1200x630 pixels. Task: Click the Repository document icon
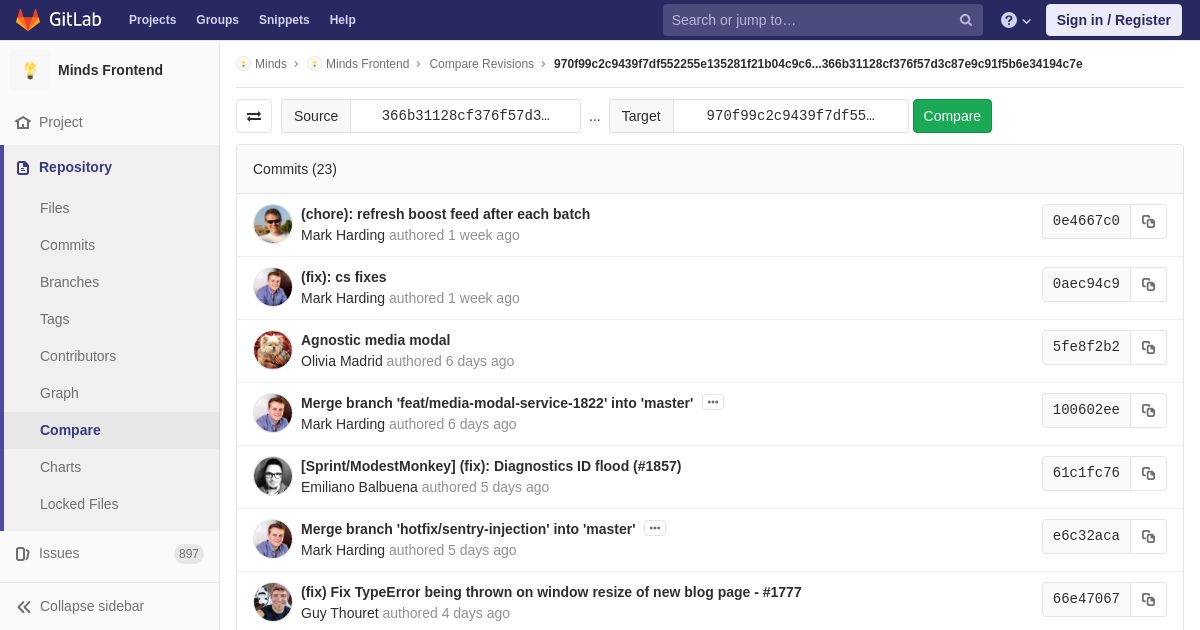tap(23, 167)
